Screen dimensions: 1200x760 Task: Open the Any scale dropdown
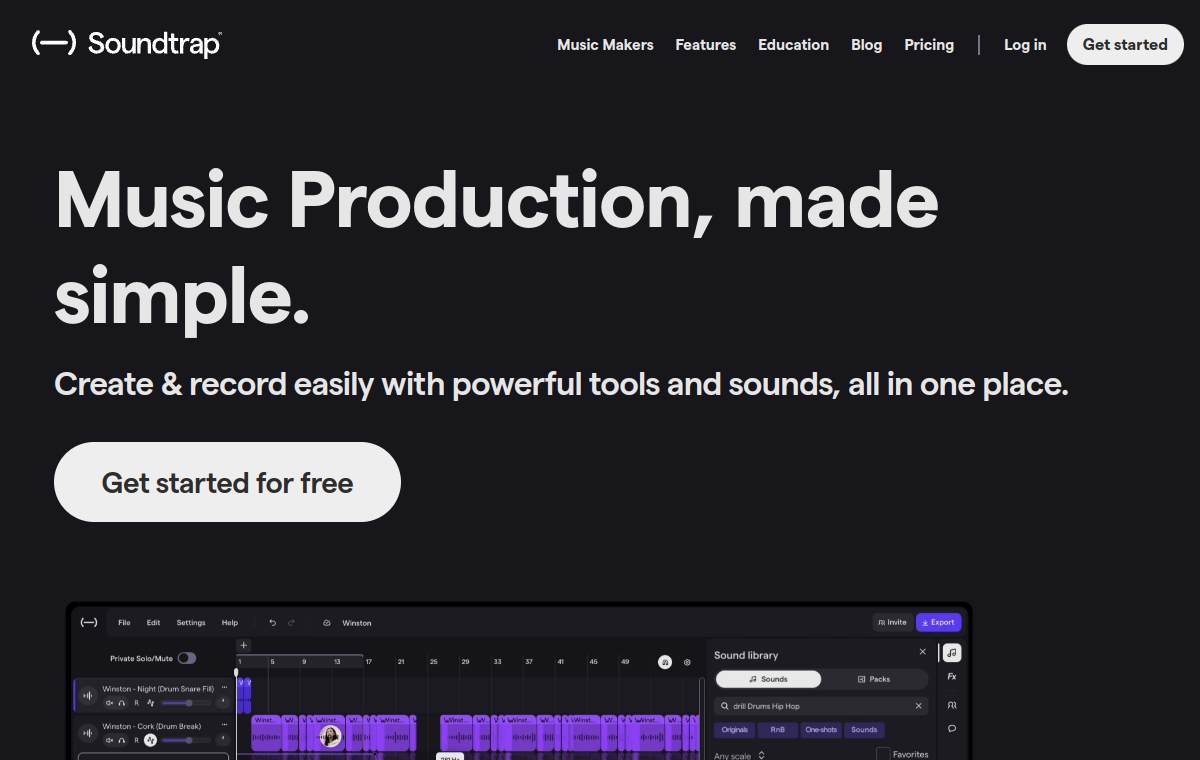coord(740,755)
